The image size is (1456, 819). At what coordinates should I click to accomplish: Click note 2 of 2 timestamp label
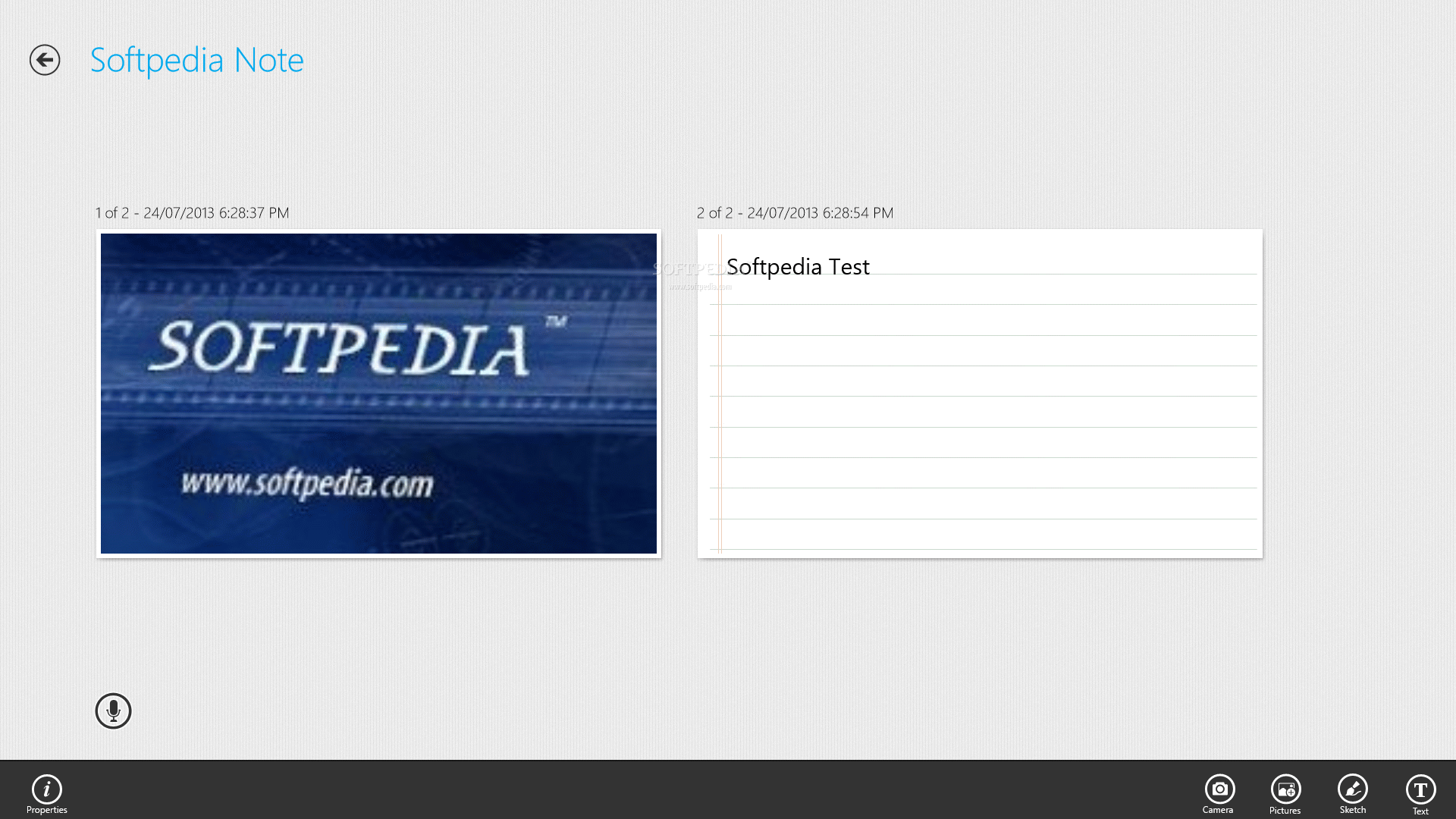(795, 213)
